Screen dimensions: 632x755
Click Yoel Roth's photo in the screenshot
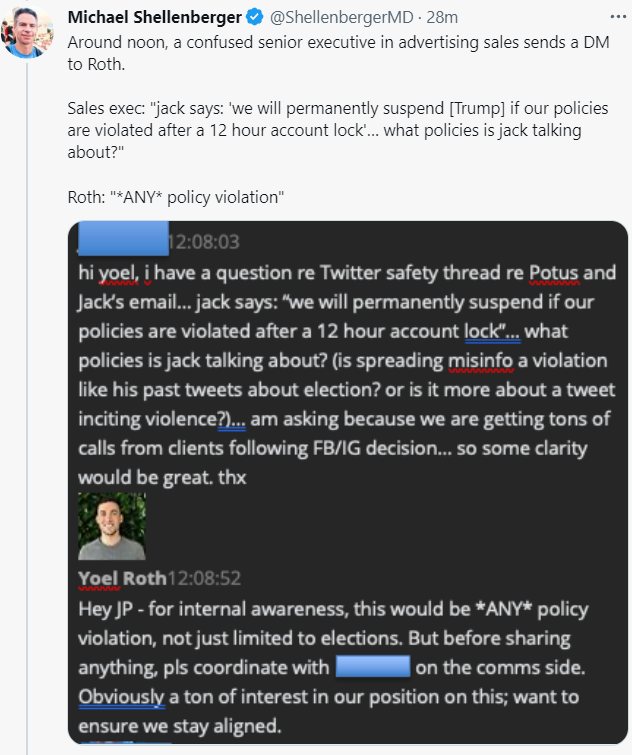click(x=112, y=526)
